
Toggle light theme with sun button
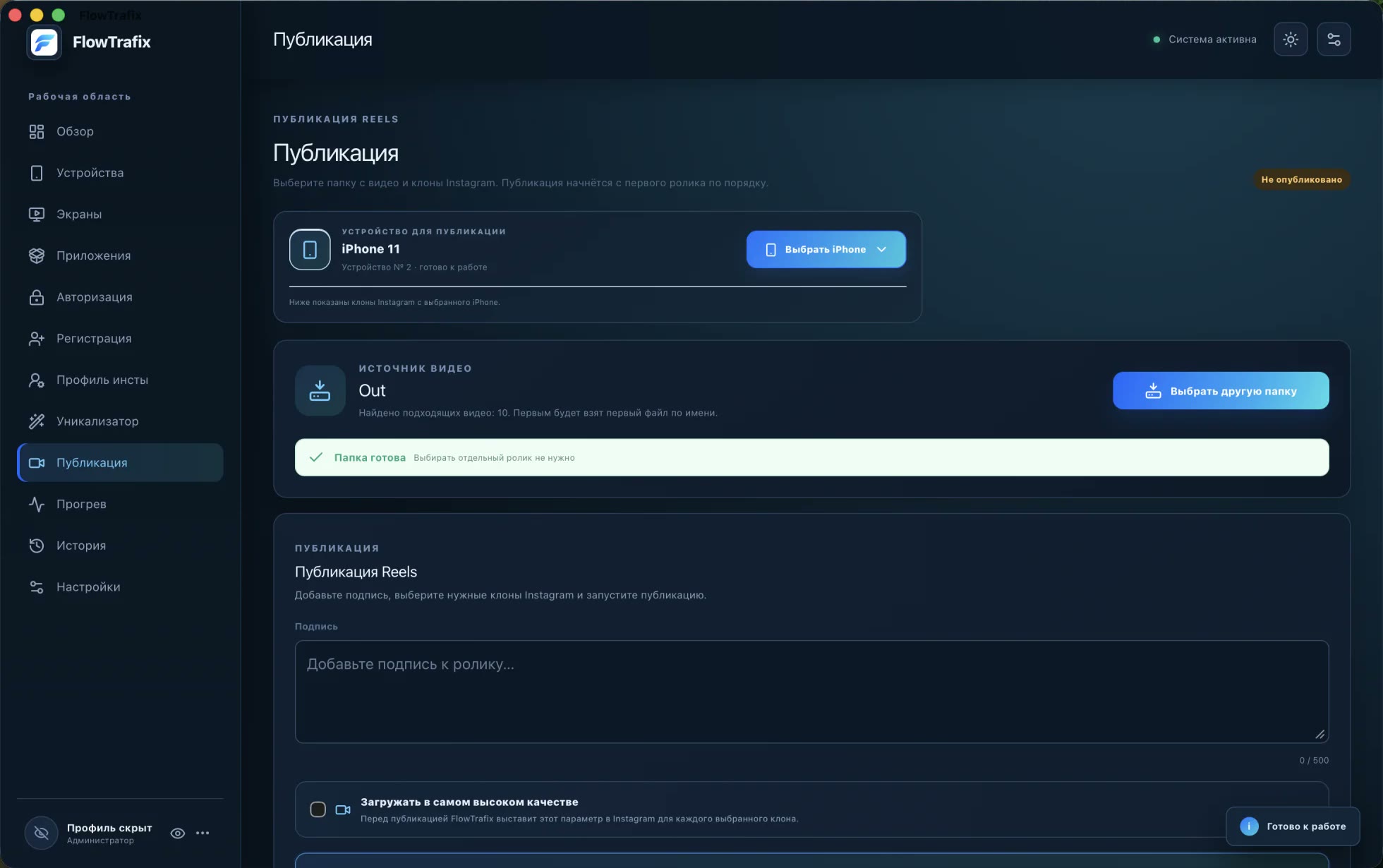pos(1291,40)
